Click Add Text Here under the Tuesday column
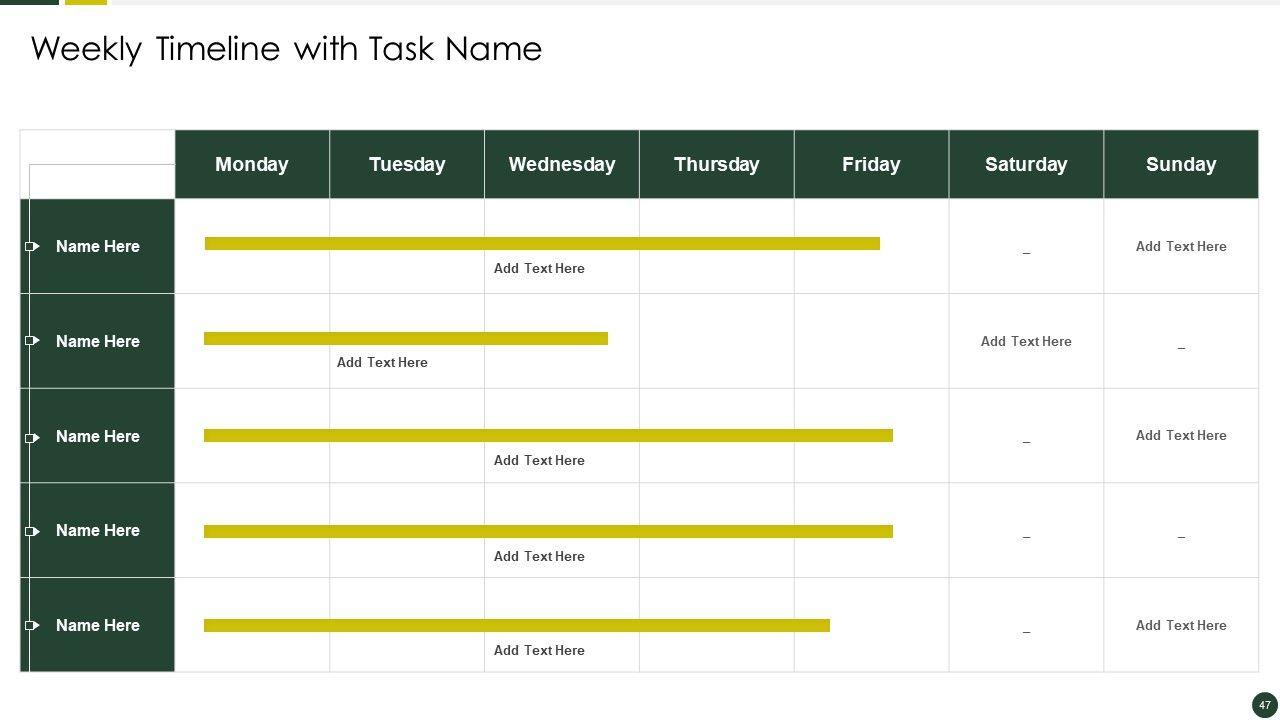The width and height of the screenshot is (1280, 720). coord(382,362)
